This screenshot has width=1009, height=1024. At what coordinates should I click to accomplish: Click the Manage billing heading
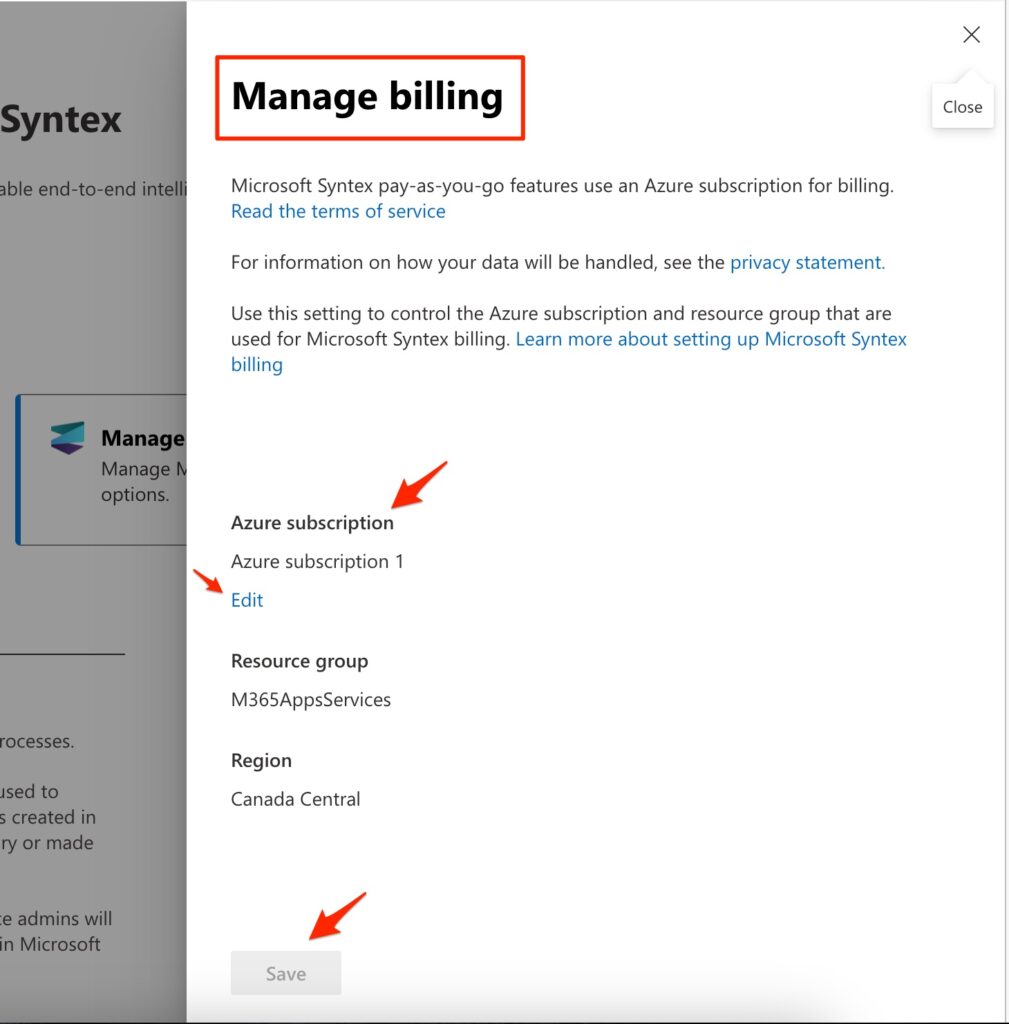367,97
